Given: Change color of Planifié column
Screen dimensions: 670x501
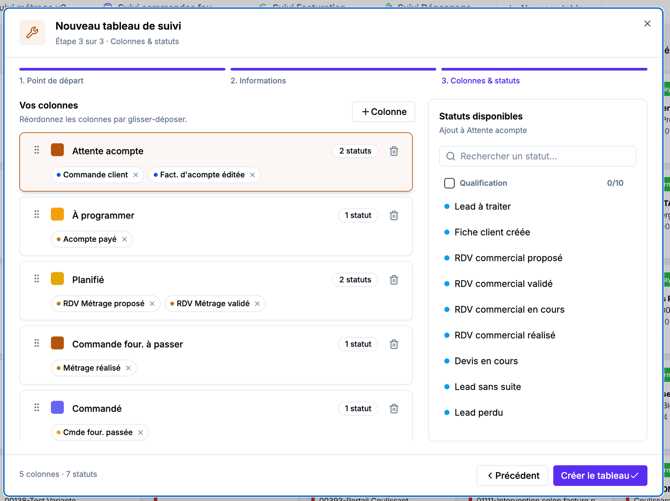Looking at the screenshot, I should 57,279.
